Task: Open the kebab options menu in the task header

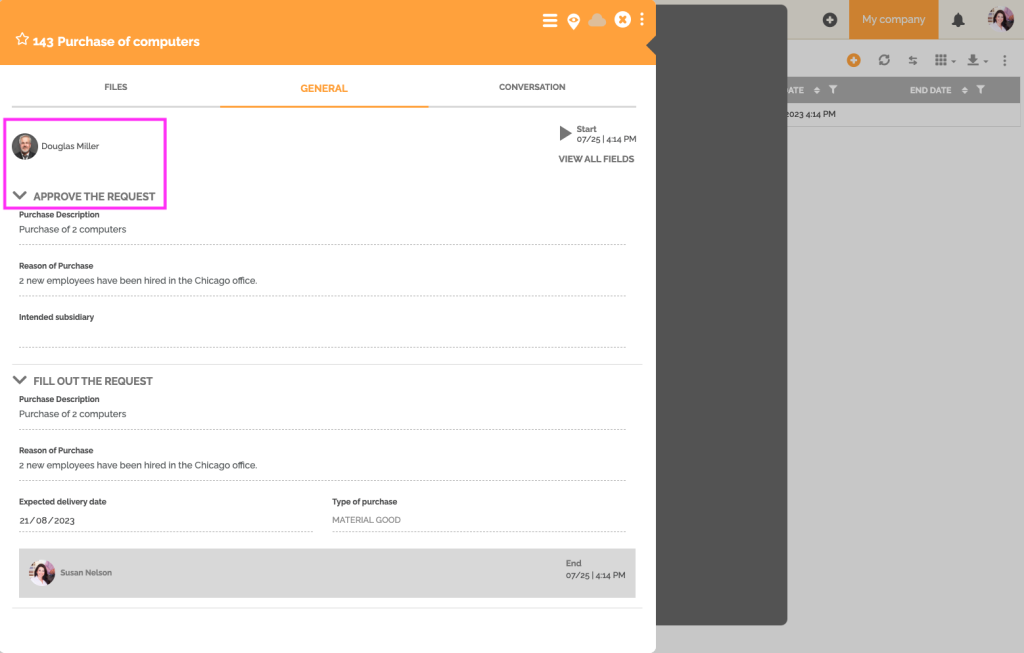Action: [642, 19]
